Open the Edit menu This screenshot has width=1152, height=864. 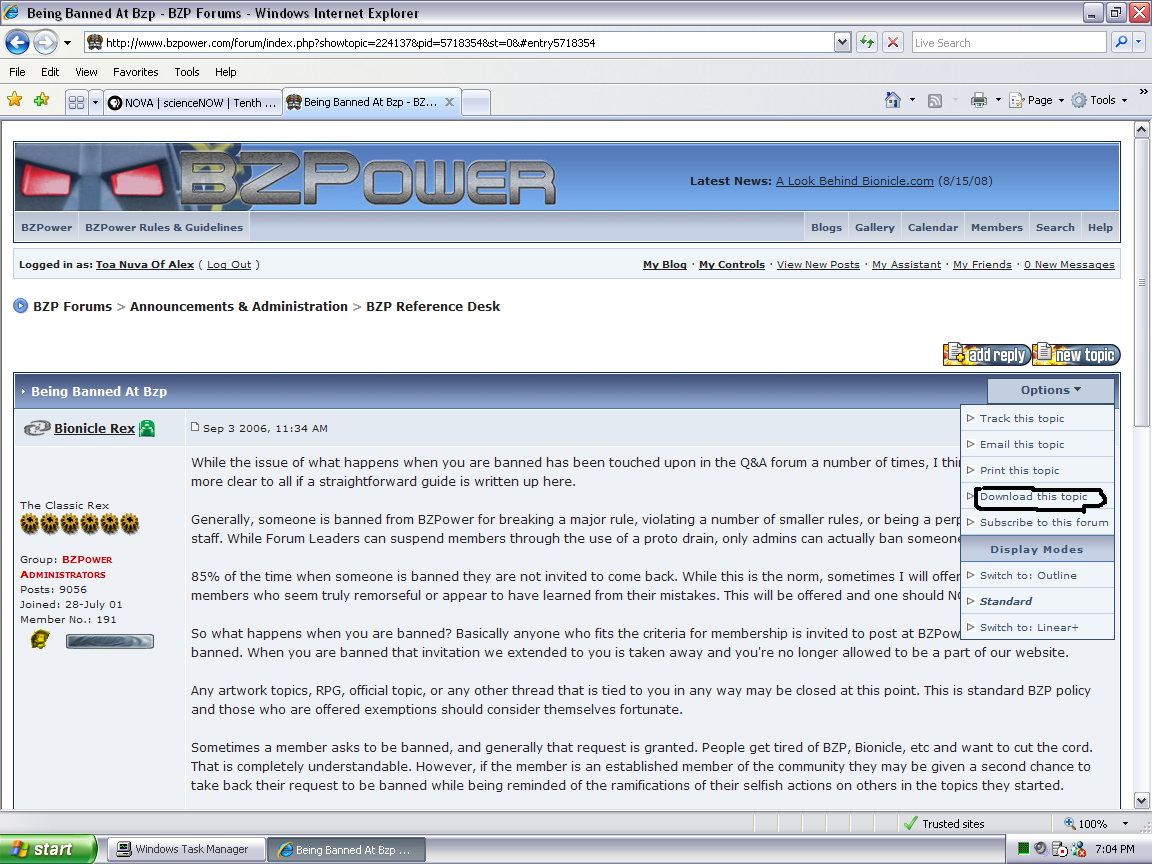[50, 72]
